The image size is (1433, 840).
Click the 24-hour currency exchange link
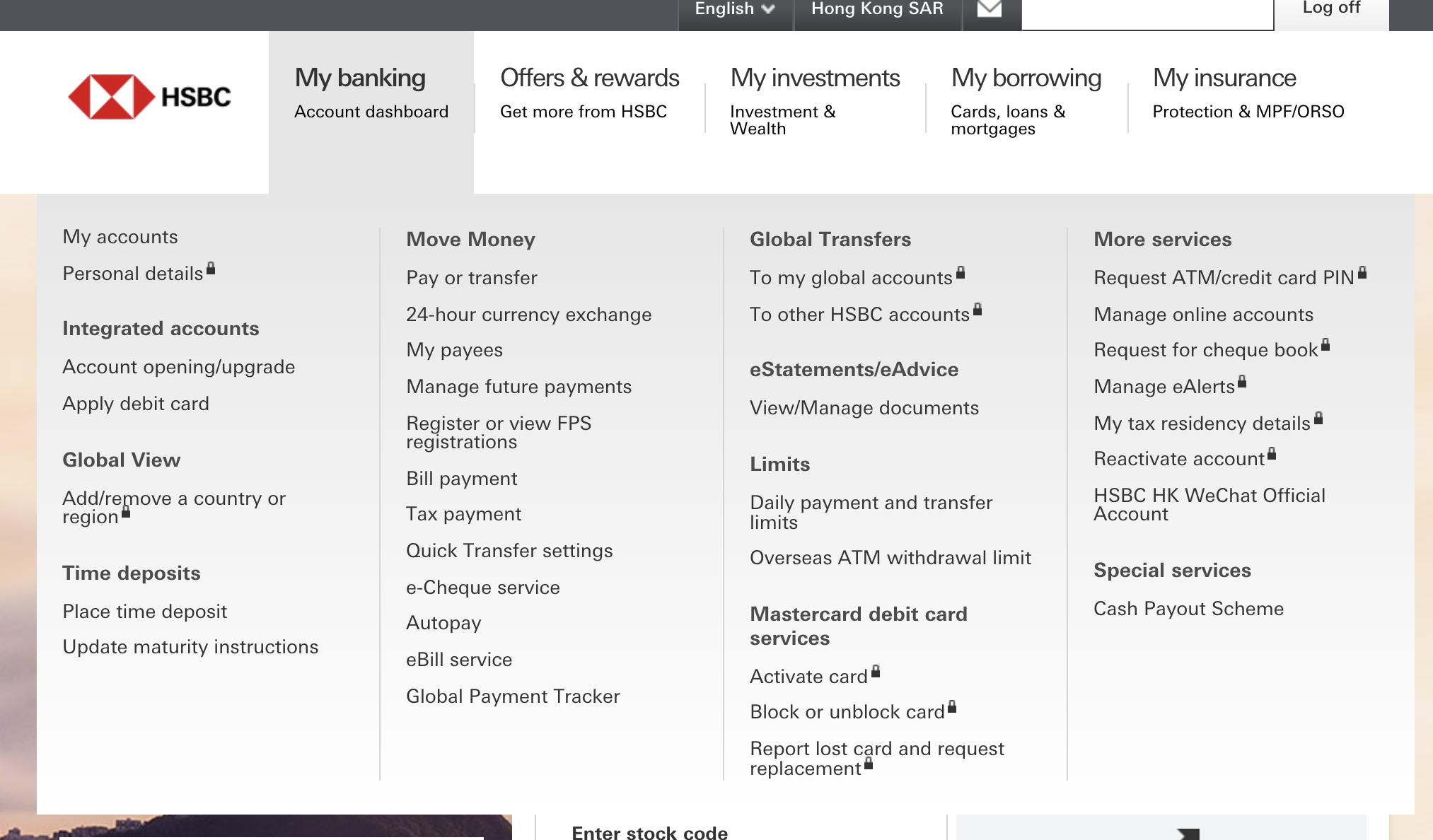[x=529, y=314]
